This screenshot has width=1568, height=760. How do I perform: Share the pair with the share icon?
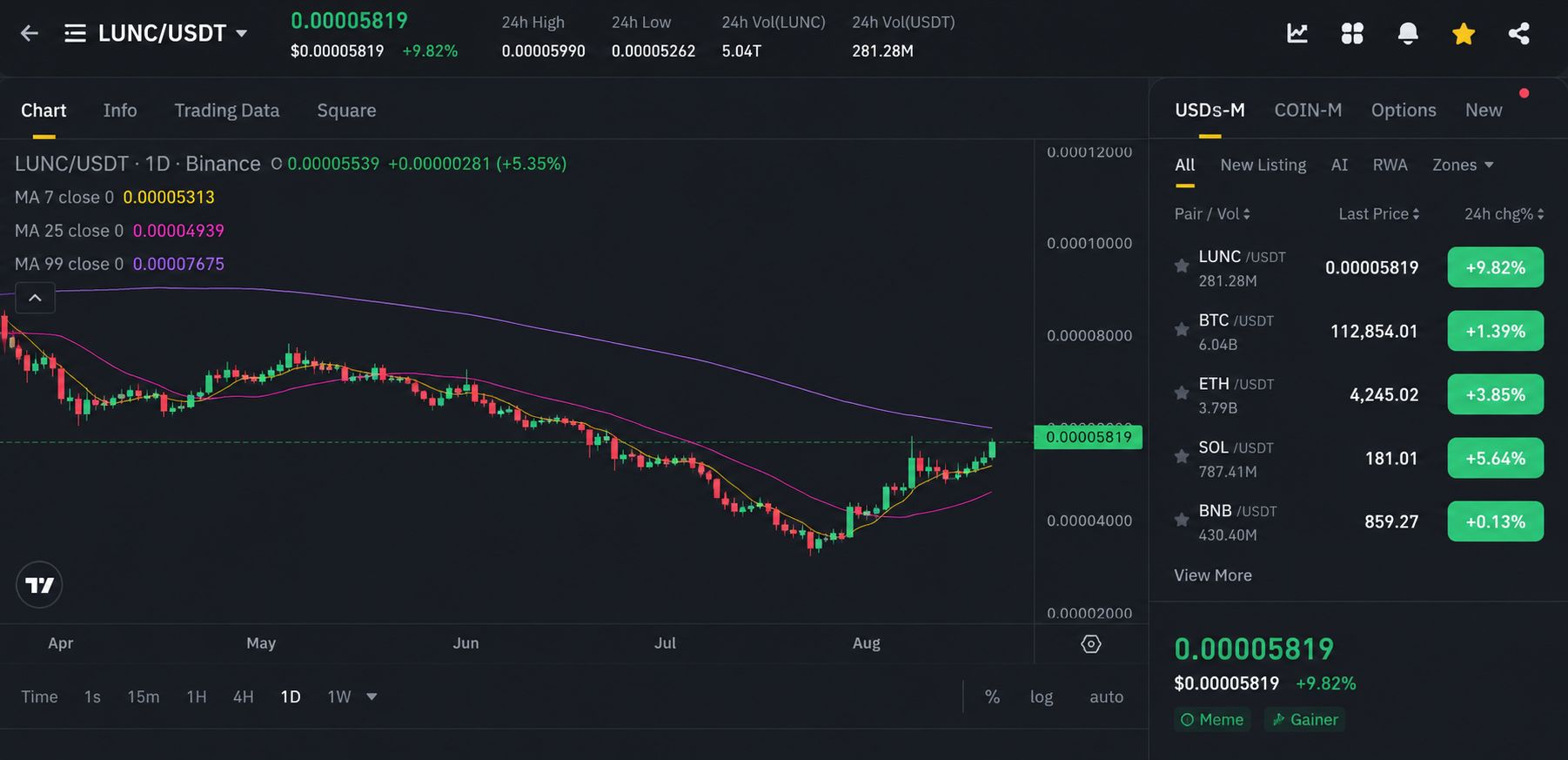point(1519,34)
